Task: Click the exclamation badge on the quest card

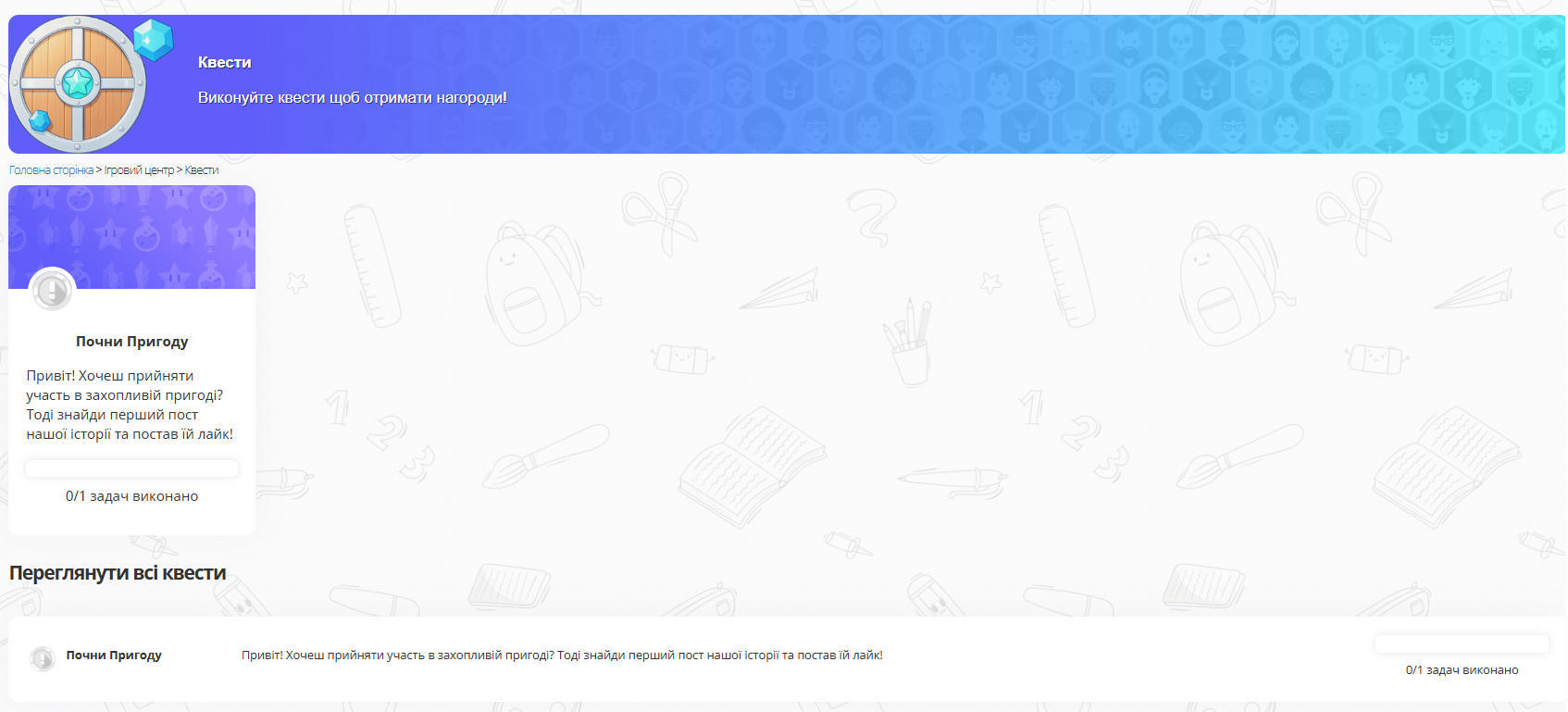Action: pos(52,291)
